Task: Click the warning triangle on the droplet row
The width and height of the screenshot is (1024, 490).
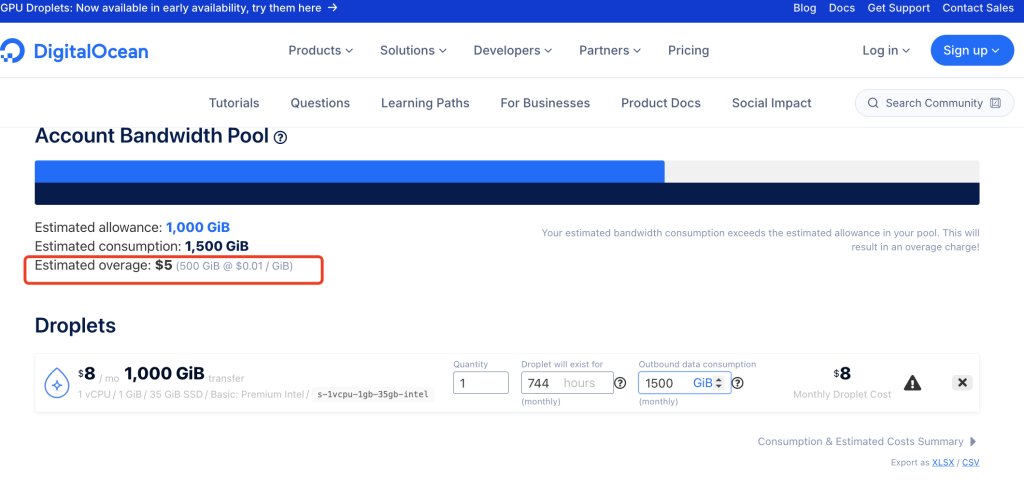Action: click(x=912, y=383)
